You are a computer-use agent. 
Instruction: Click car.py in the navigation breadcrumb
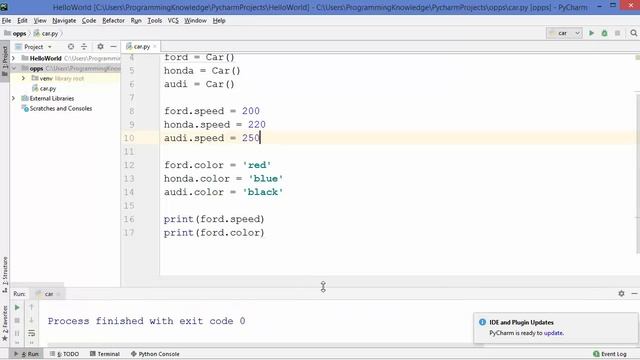pyautogui.click(x=46, y=33)
